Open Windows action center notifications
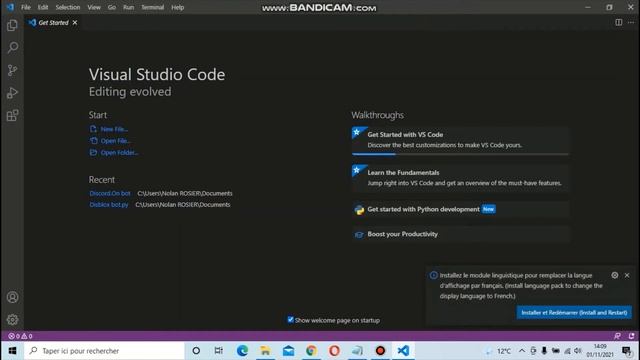The image size is (640, 360). 627,351
